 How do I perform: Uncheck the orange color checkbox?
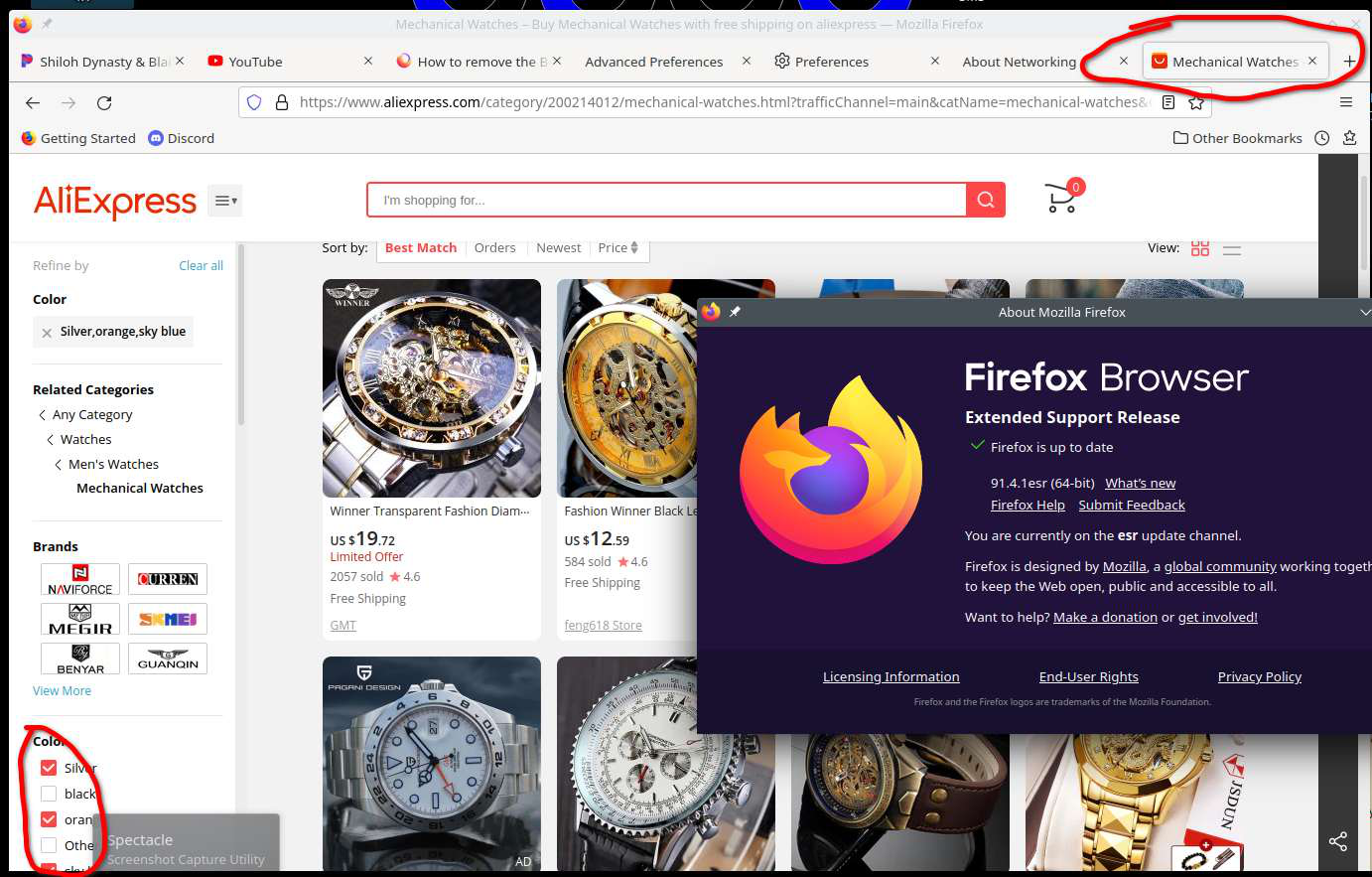49,819
